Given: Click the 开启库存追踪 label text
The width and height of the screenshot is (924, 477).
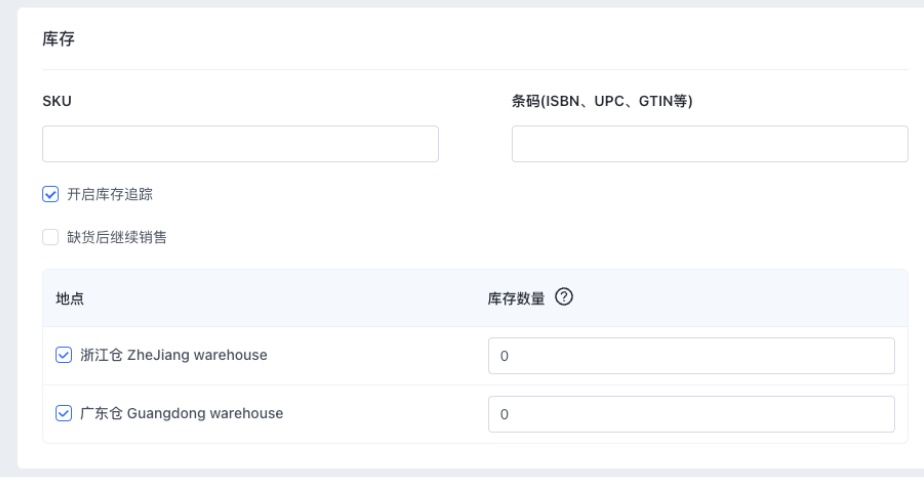Looking at the screenshot, I should 109,195.
